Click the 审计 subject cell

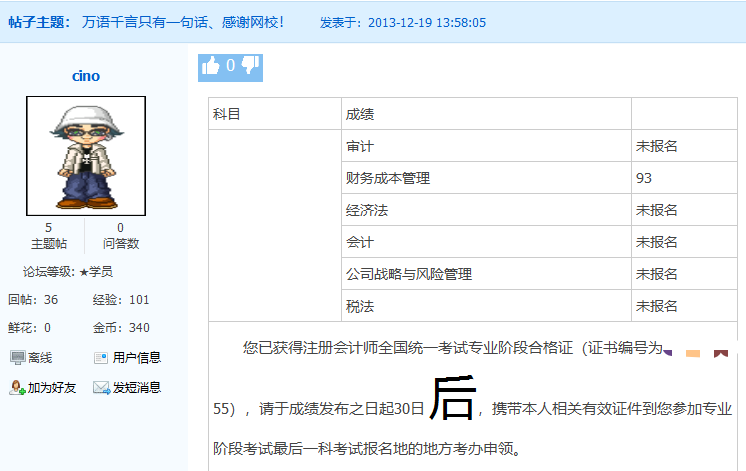tap(486, 146)
